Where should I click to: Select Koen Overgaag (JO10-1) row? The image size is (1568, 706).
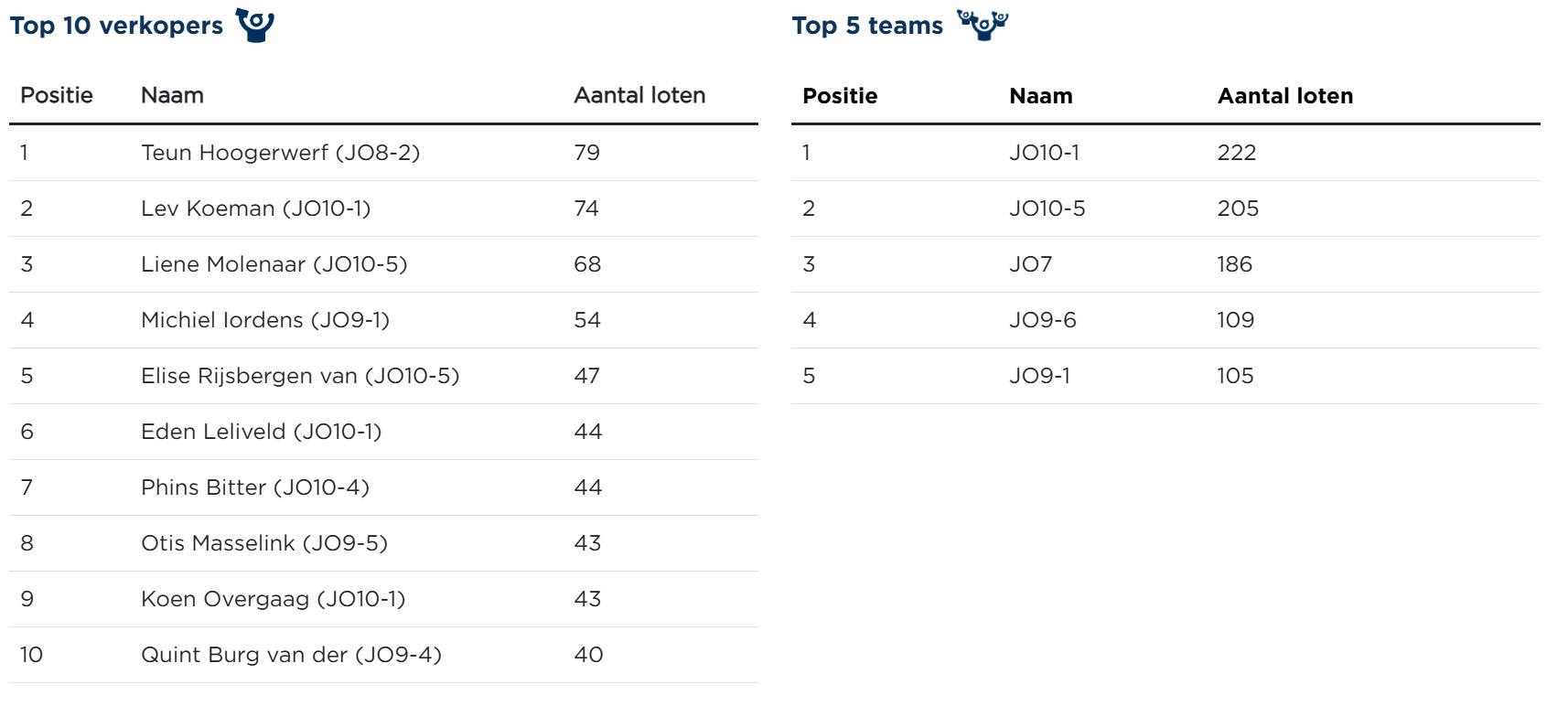[273, 599]
